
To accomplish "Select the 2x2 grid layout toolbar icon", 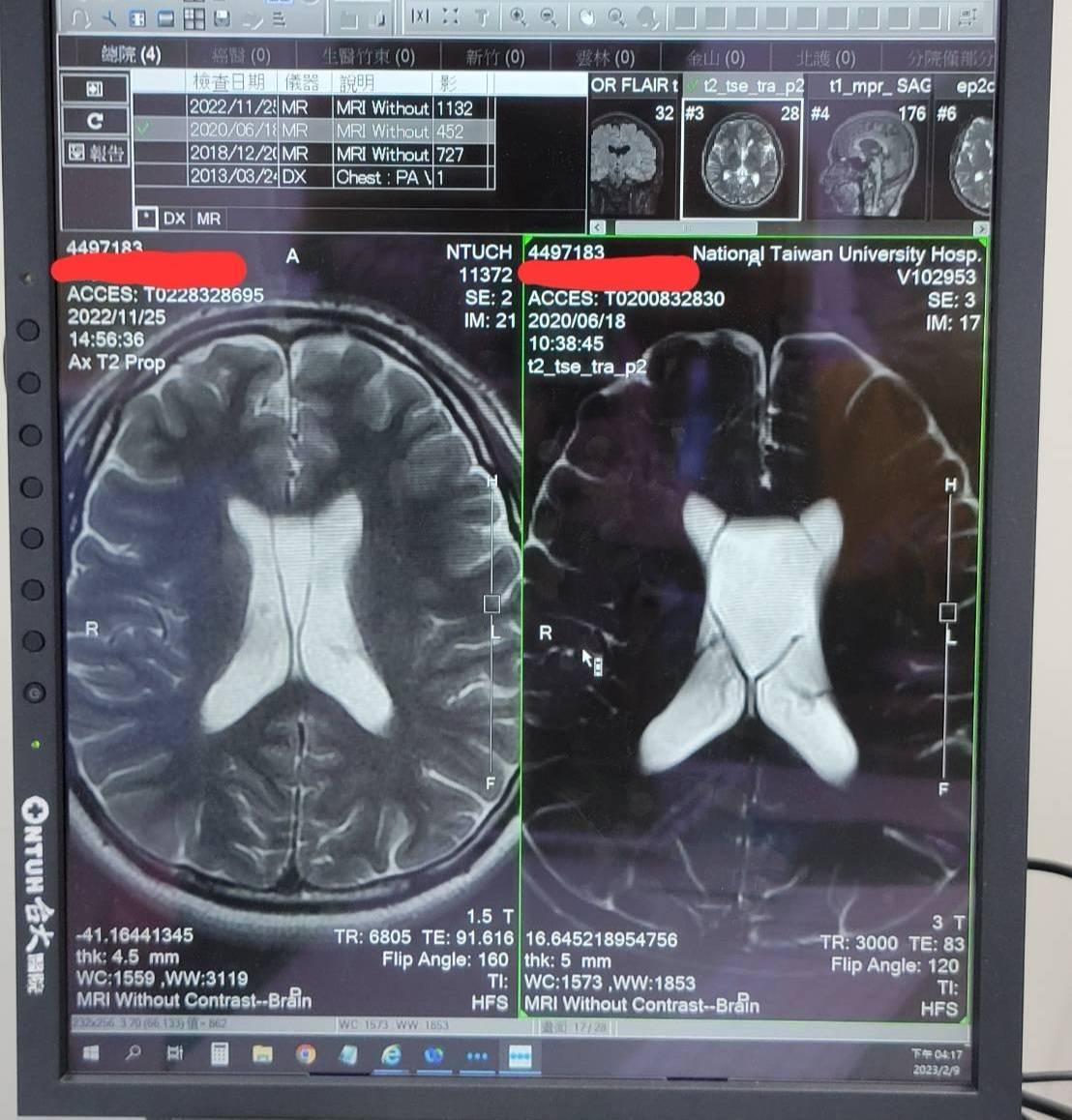I will pos(194,18).
